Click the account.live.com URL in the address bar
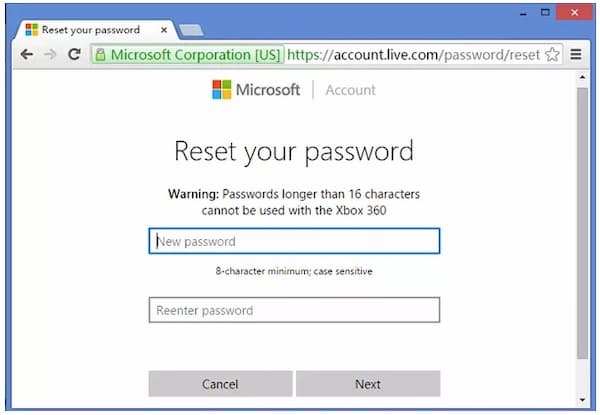600x415 pixels. [413, 55]
